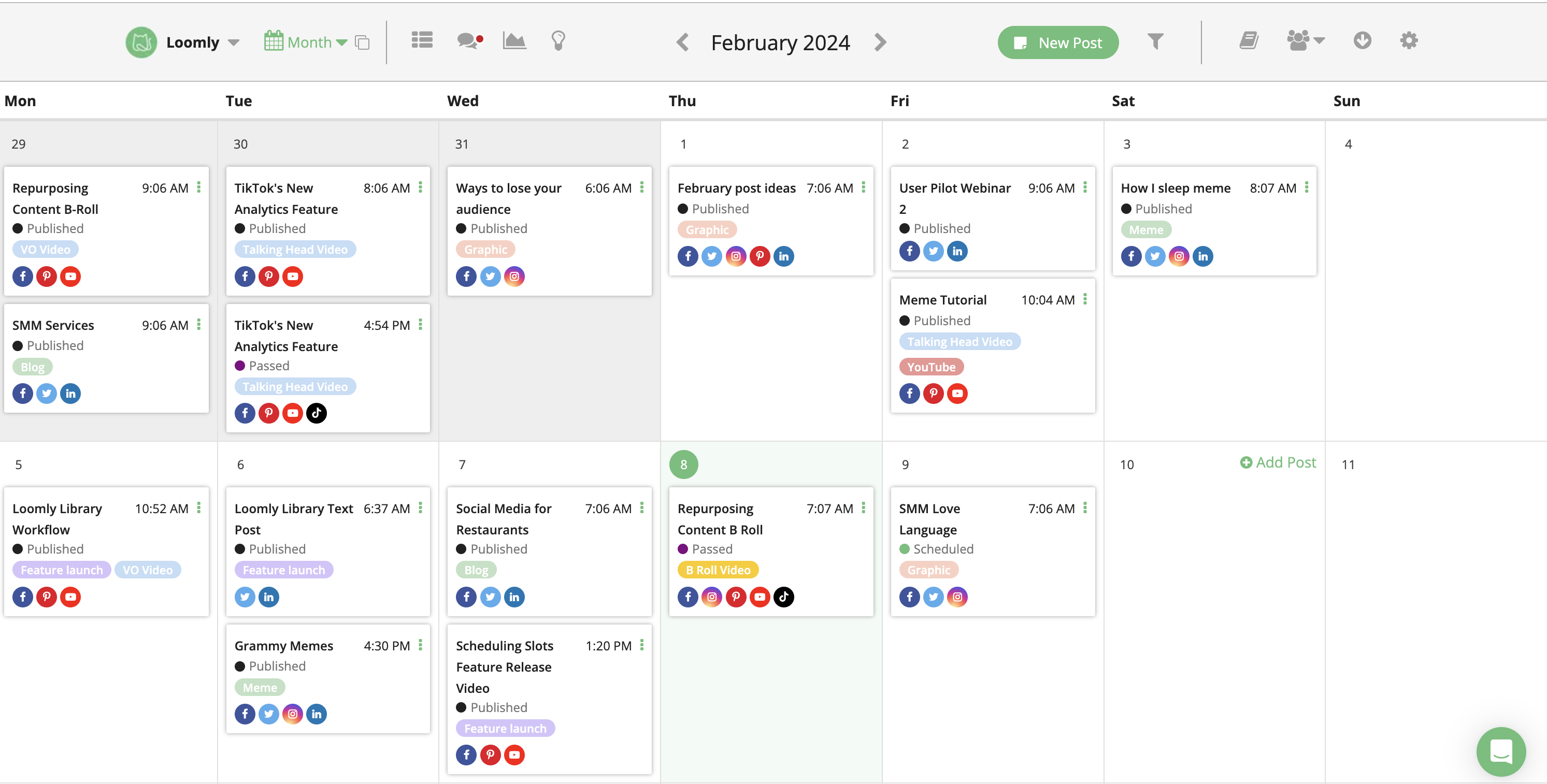
Task: Open the settings gear icon
Action: click(x=1408, y=41)
